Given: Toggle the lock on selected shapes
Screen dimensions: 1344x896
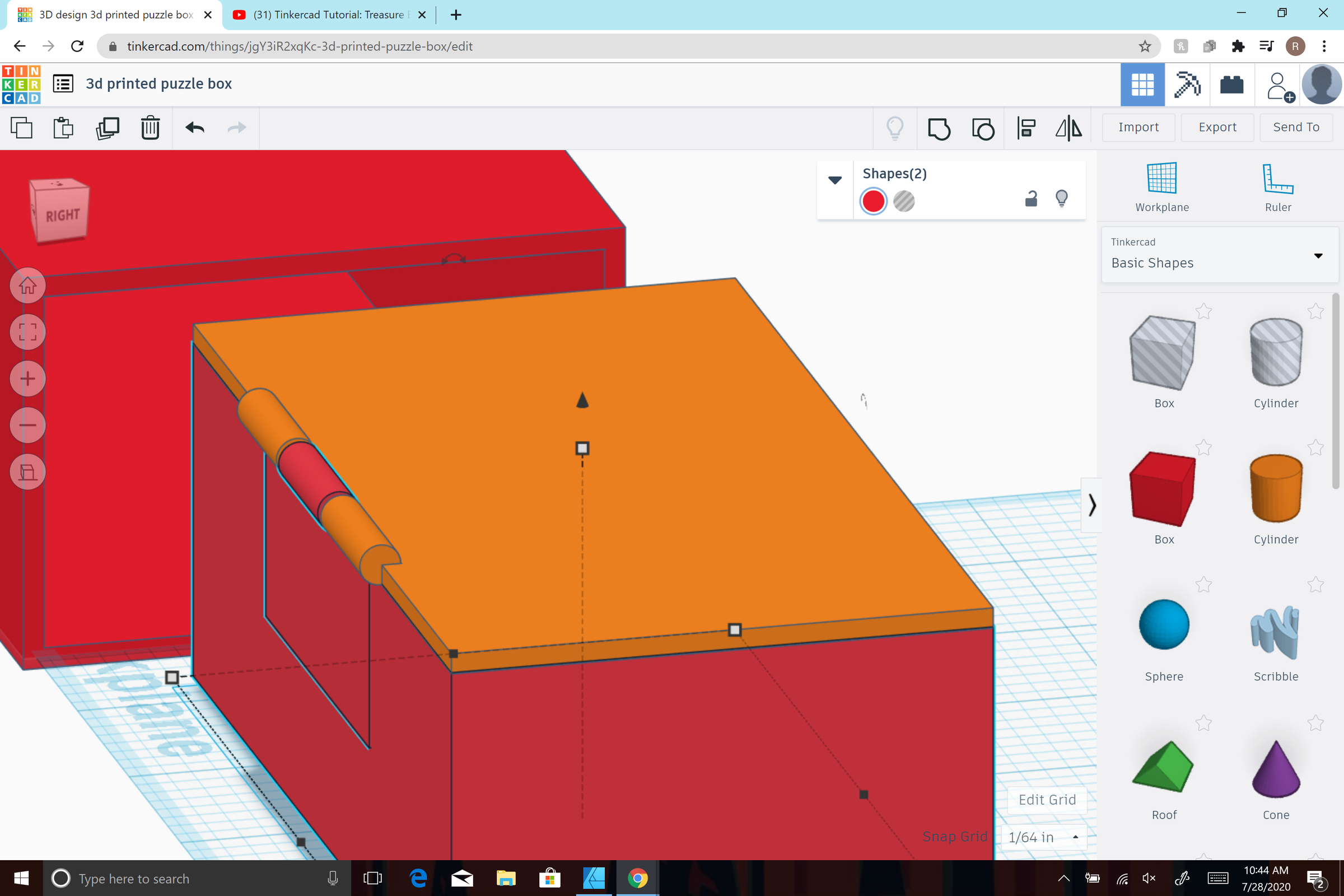Looking at the screenshot, I should point(1030,199).
